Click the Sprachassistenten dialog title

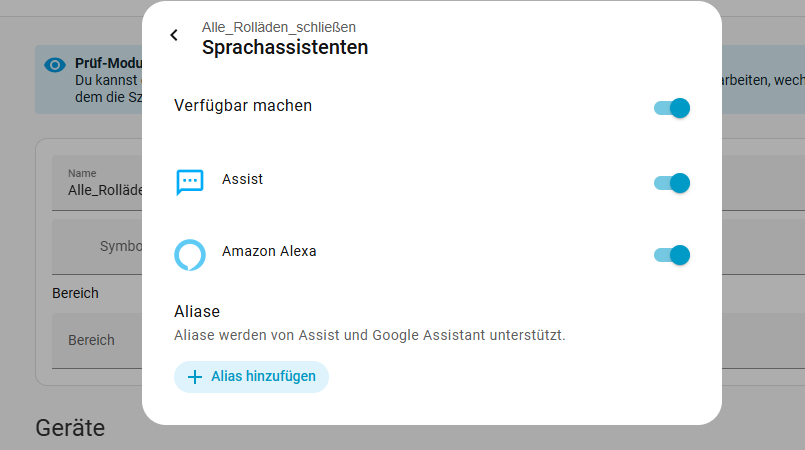point(285,47)
